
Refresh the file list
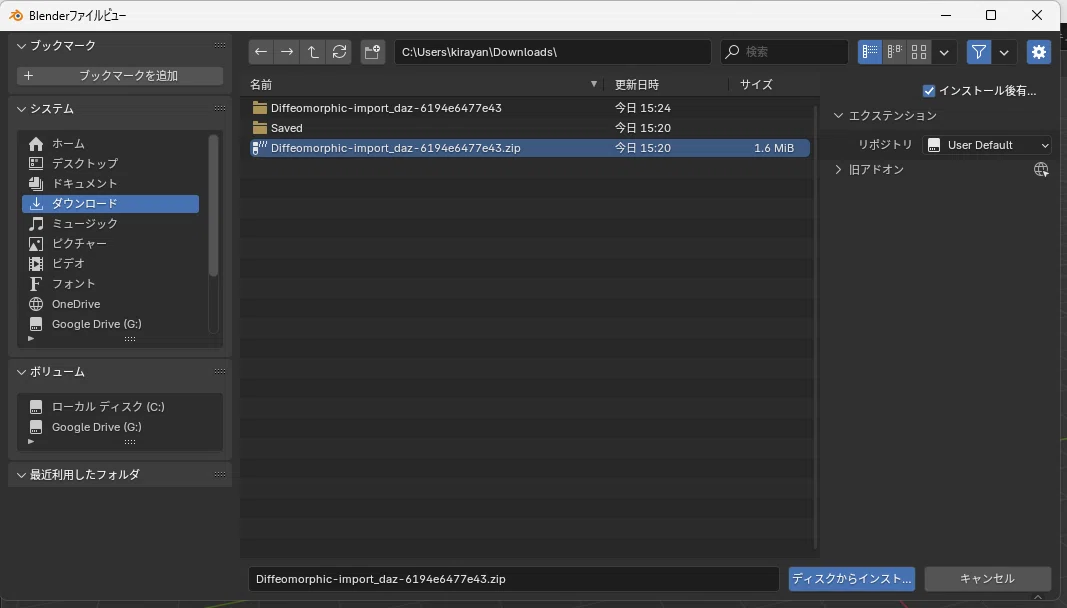(339, 52)
